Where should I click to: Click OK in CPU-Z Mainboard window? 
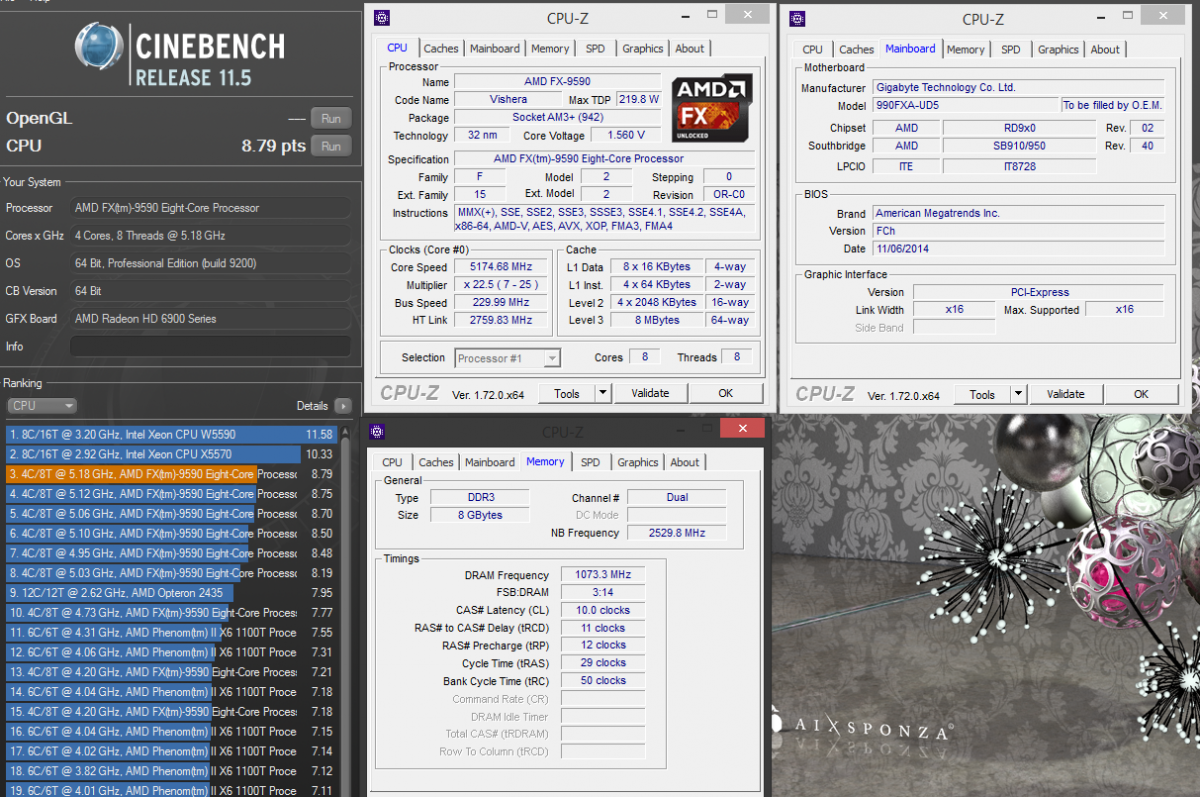pyautogui.click(x=1141, y=395)
